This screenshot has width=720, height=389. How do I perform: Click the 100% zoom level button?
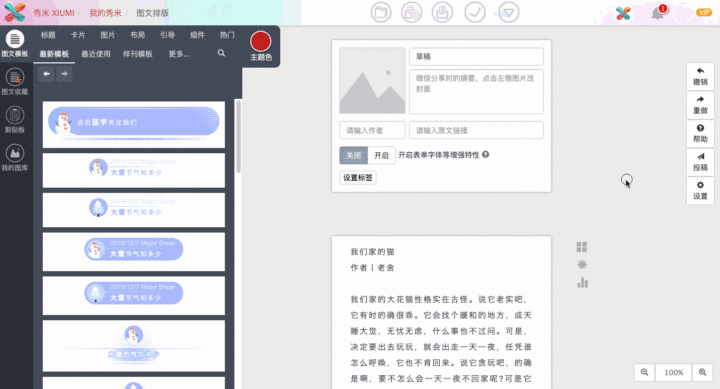674,372
